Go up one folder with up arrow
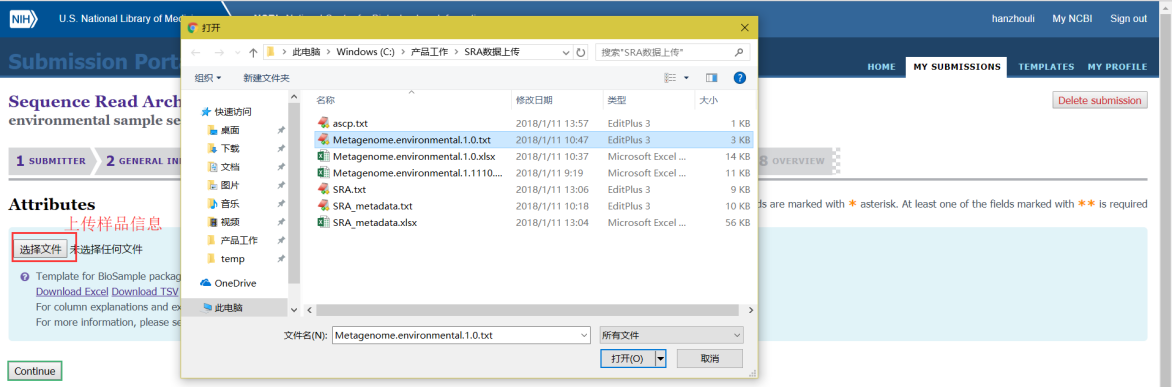1172x387 pixels. pos(253,52)
